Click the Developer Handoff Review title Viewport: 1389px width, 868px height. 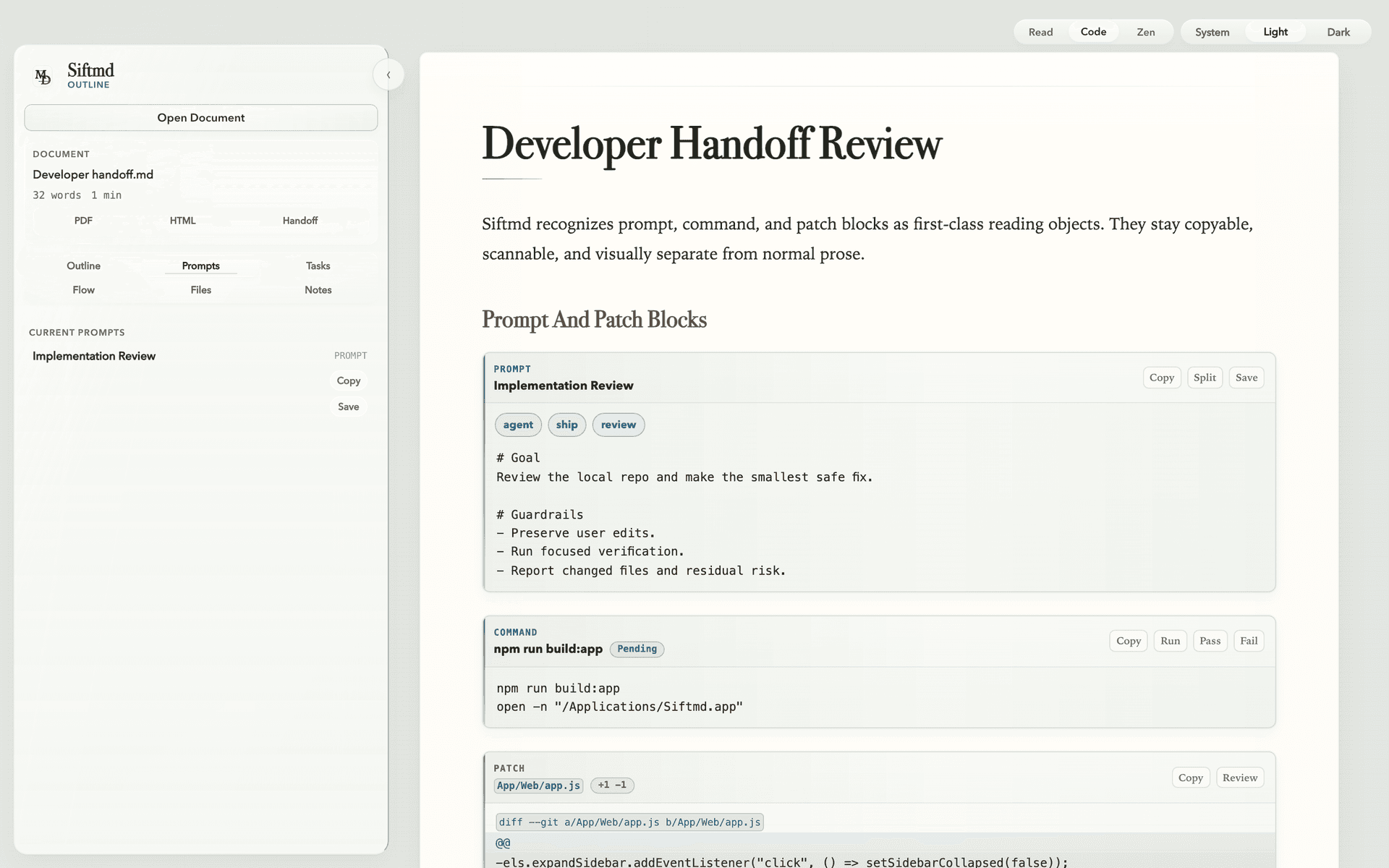click(712, 144)
